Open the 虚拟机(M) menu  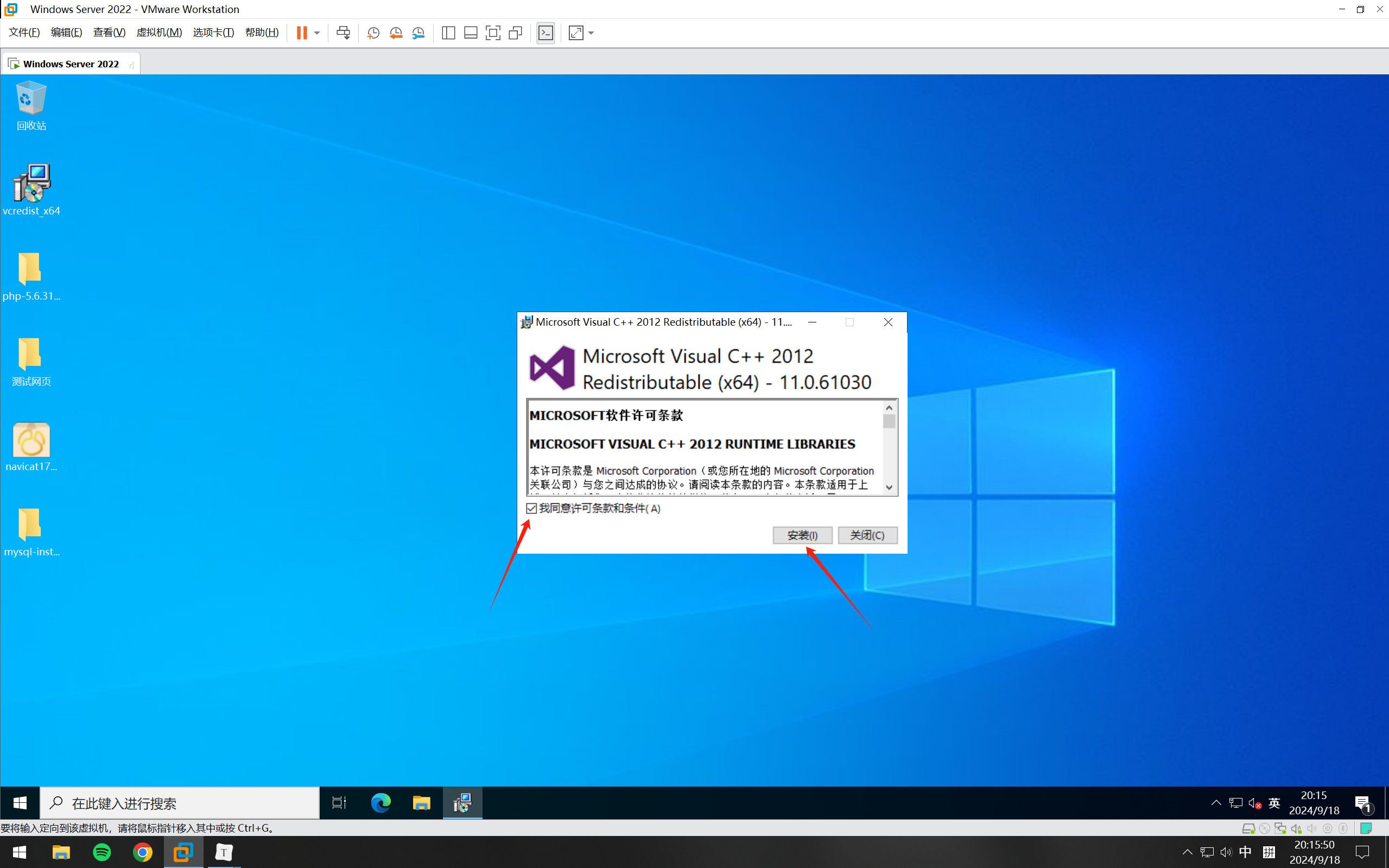(x=159, y=33)
